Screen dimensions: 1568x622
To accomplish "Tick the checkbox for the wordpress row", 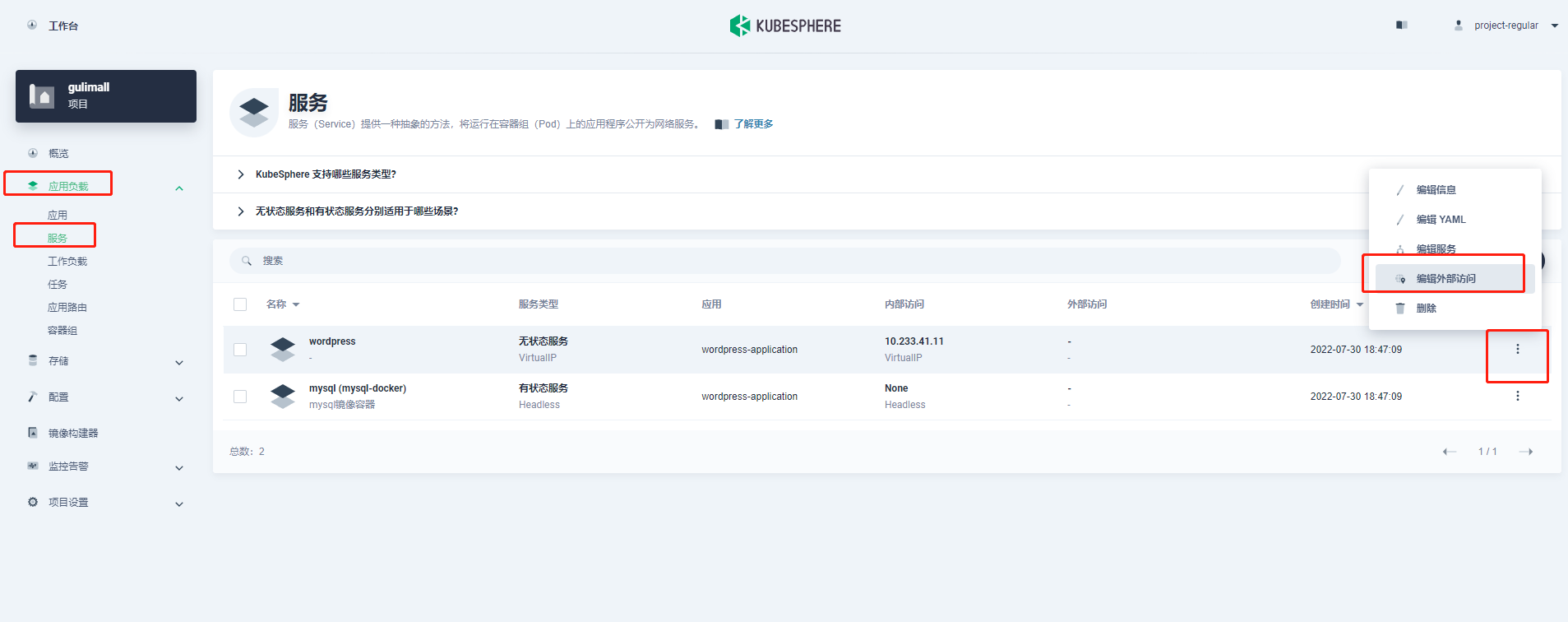I will (x=240, y=350).
